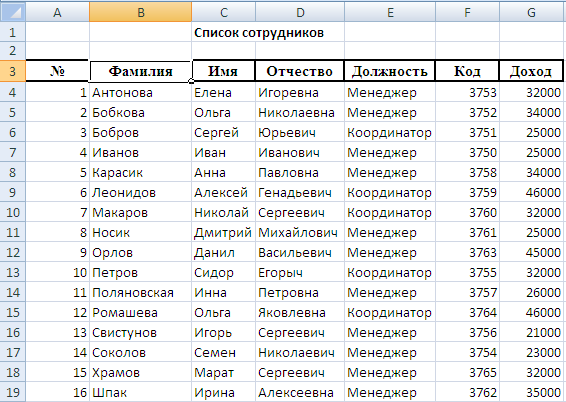Viewport: 566px width, 402px height.
Task: Click the code cell '3753'
Action: click(x=467, y=92)
